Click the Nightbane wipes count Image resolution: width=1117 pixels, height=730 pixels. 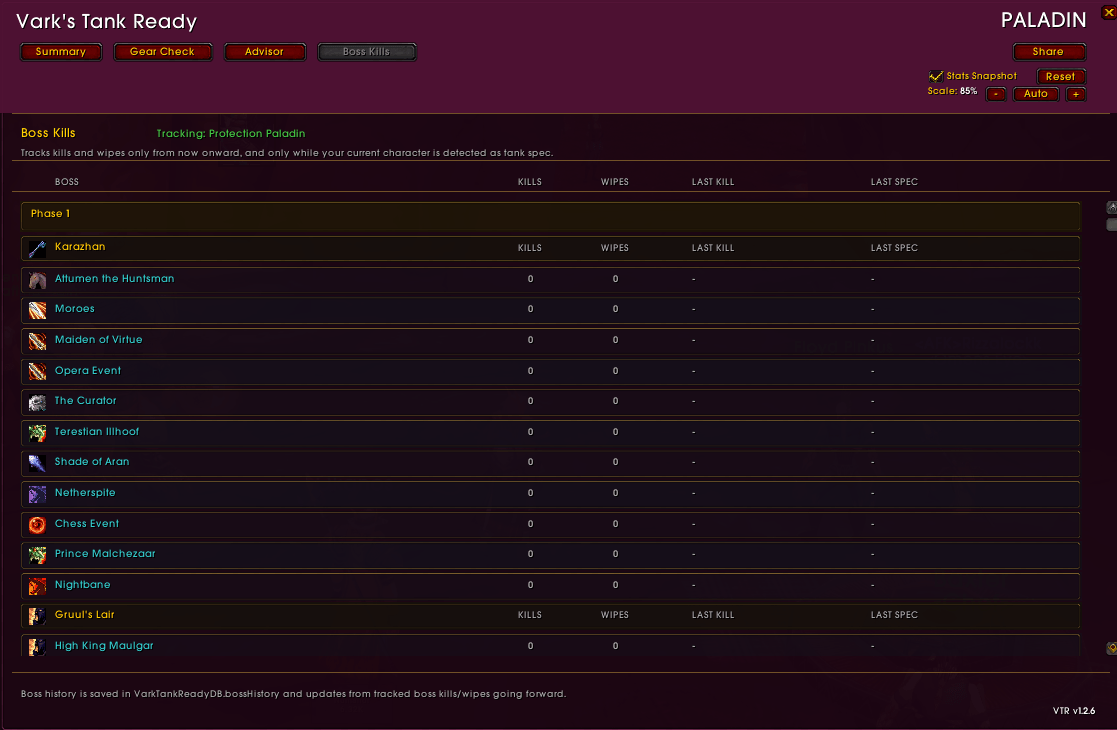click(x=615, y=585)
